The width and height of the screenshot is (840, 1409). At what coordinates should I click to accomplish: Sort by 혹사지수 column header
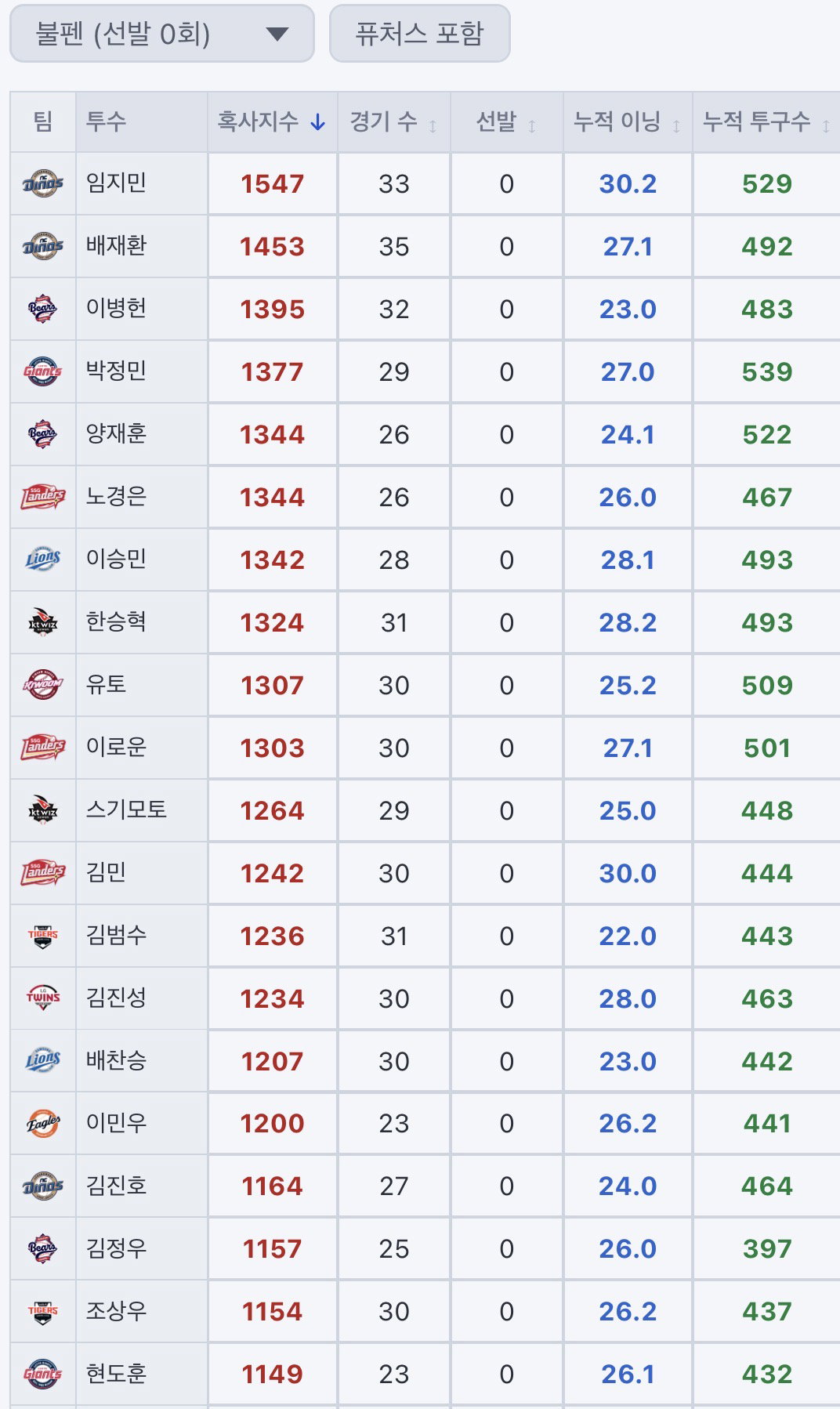(x=272, y=122)
